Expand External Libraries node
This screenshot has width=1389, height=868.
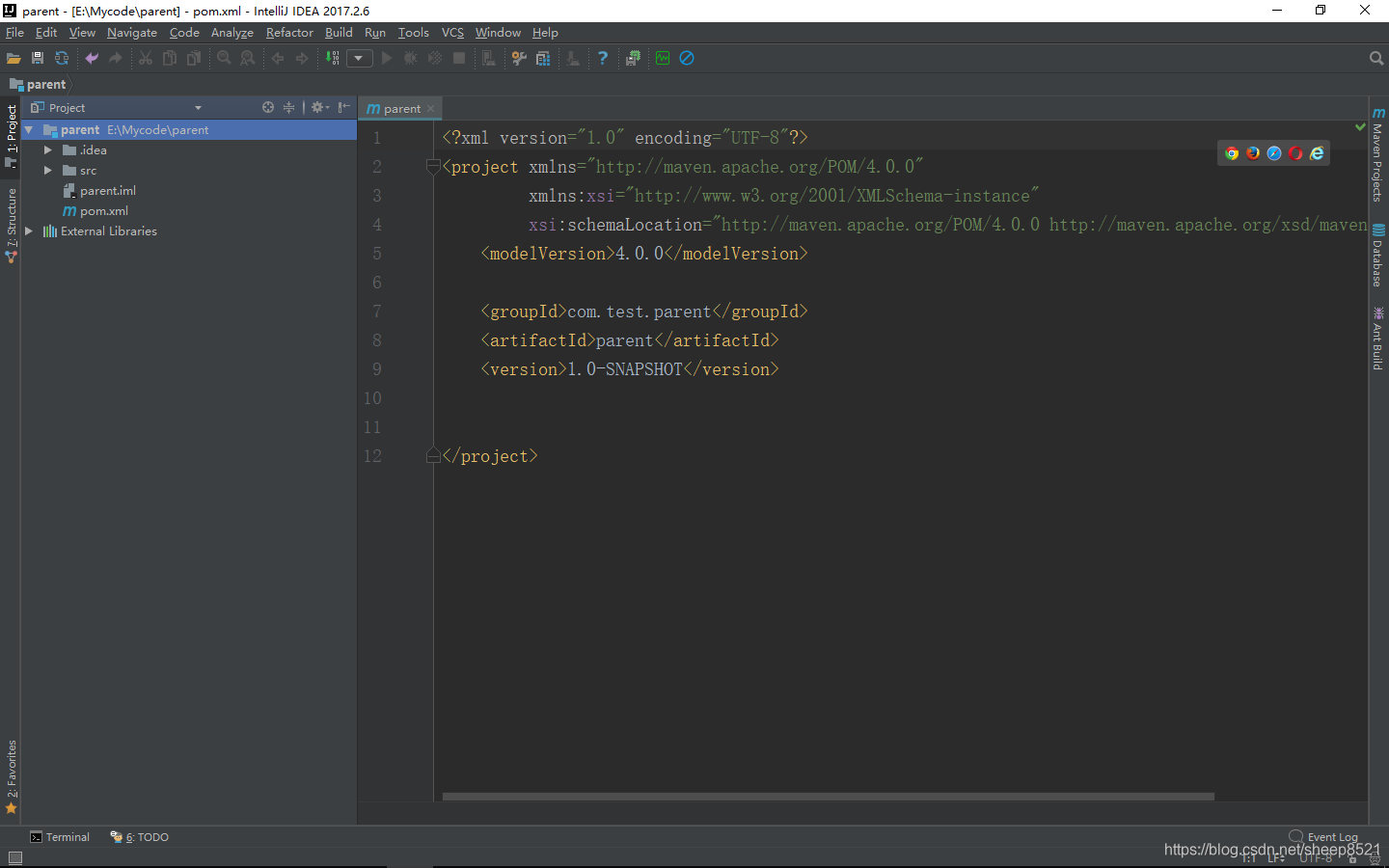pyautogui.click(x=29, y=231)
